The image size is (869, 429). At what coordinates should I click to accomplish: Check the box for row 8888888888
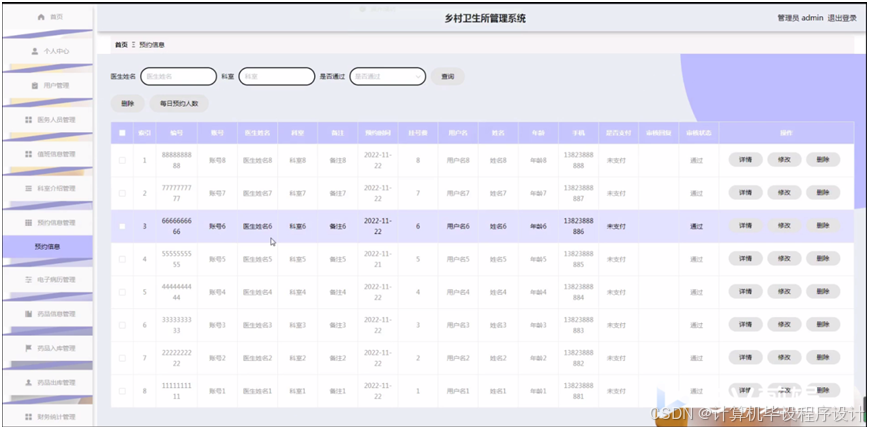click(x=122, y=160)
